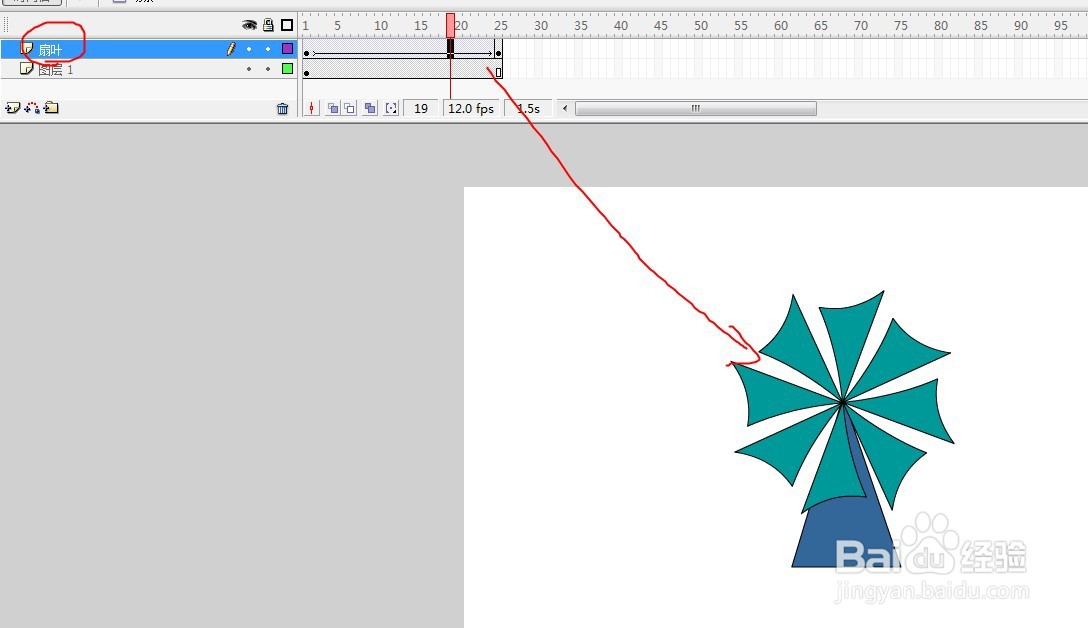Insert a new layer
Viewport: 1088px width, 628px height.
click(x=12, y=108)
